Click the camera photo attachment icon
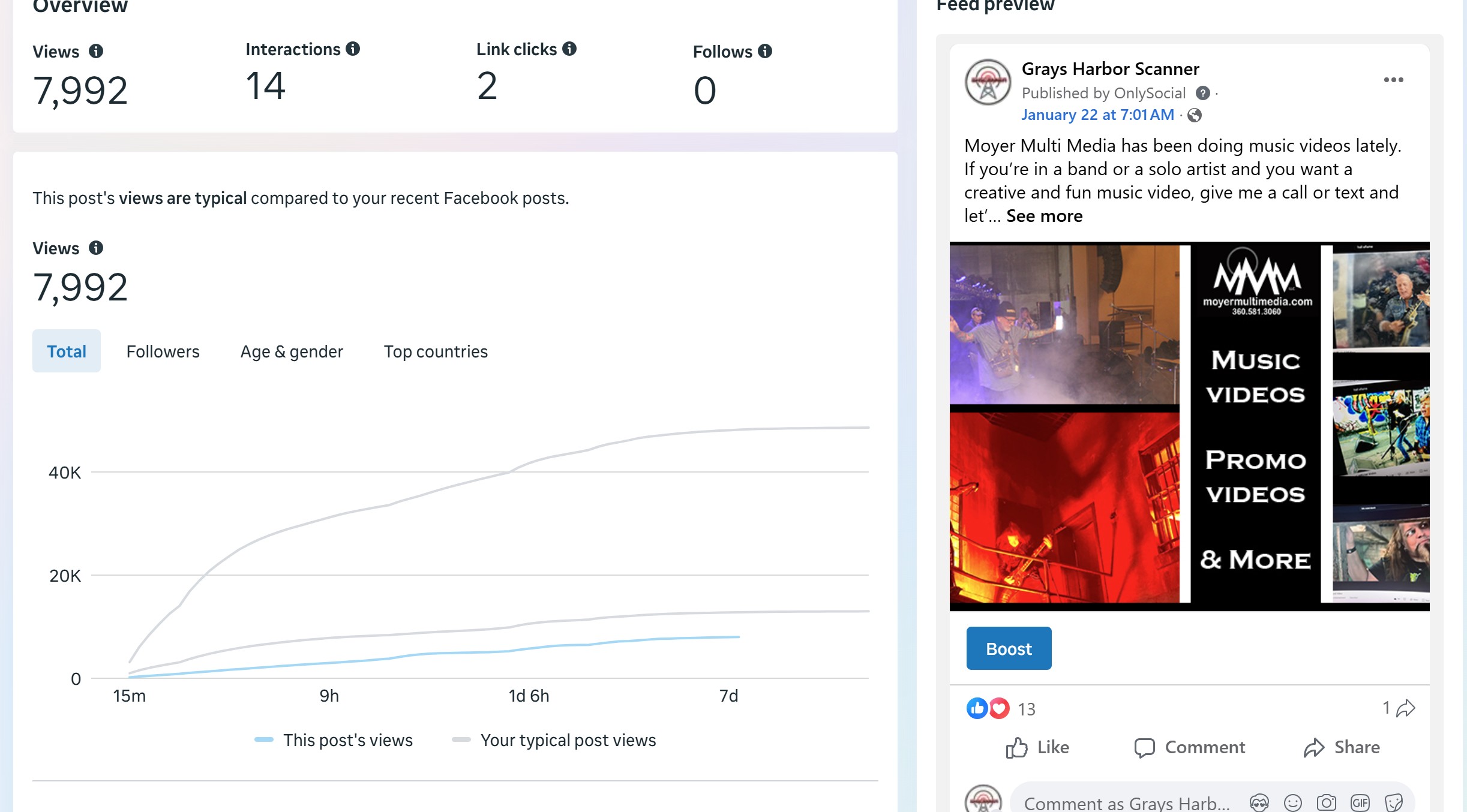This screenshot has height=812, width=1467. click(1326, 802)
